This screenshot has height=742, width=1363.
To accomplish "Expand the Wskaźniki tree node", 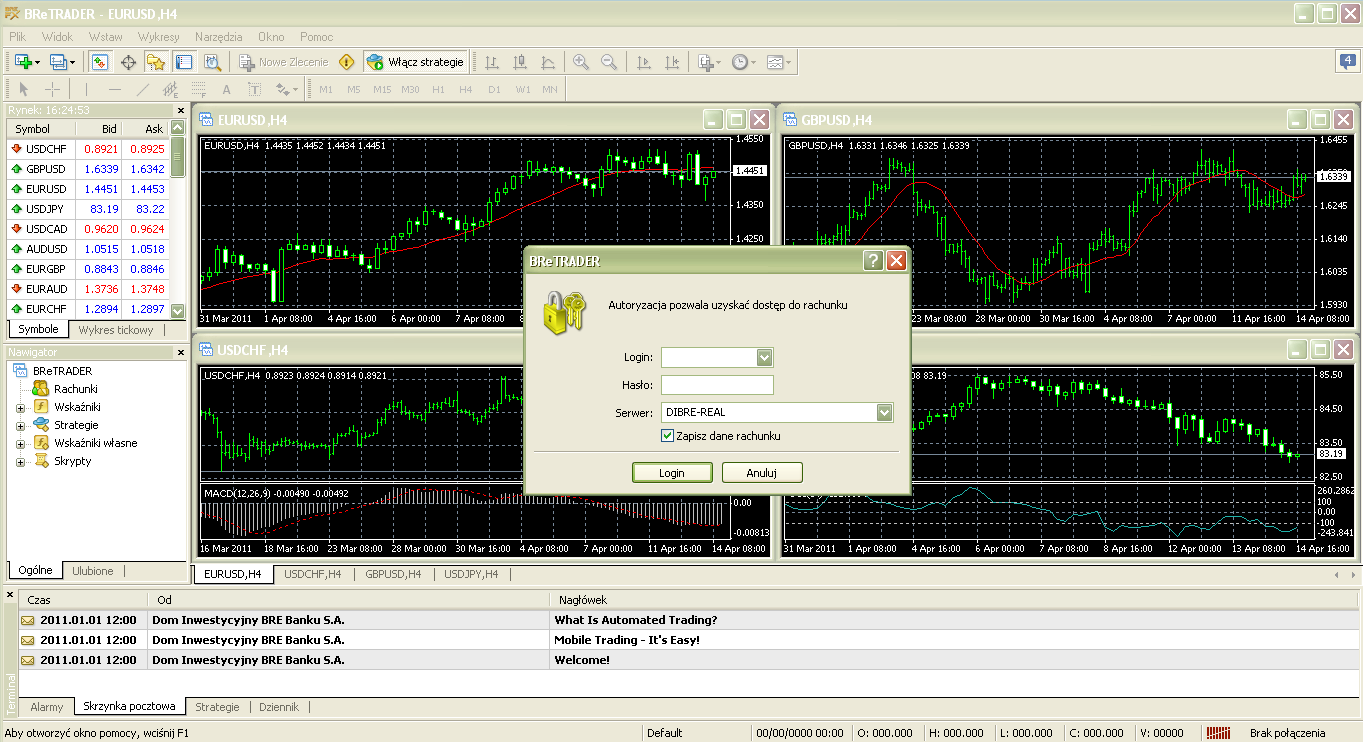I will 20,407.
